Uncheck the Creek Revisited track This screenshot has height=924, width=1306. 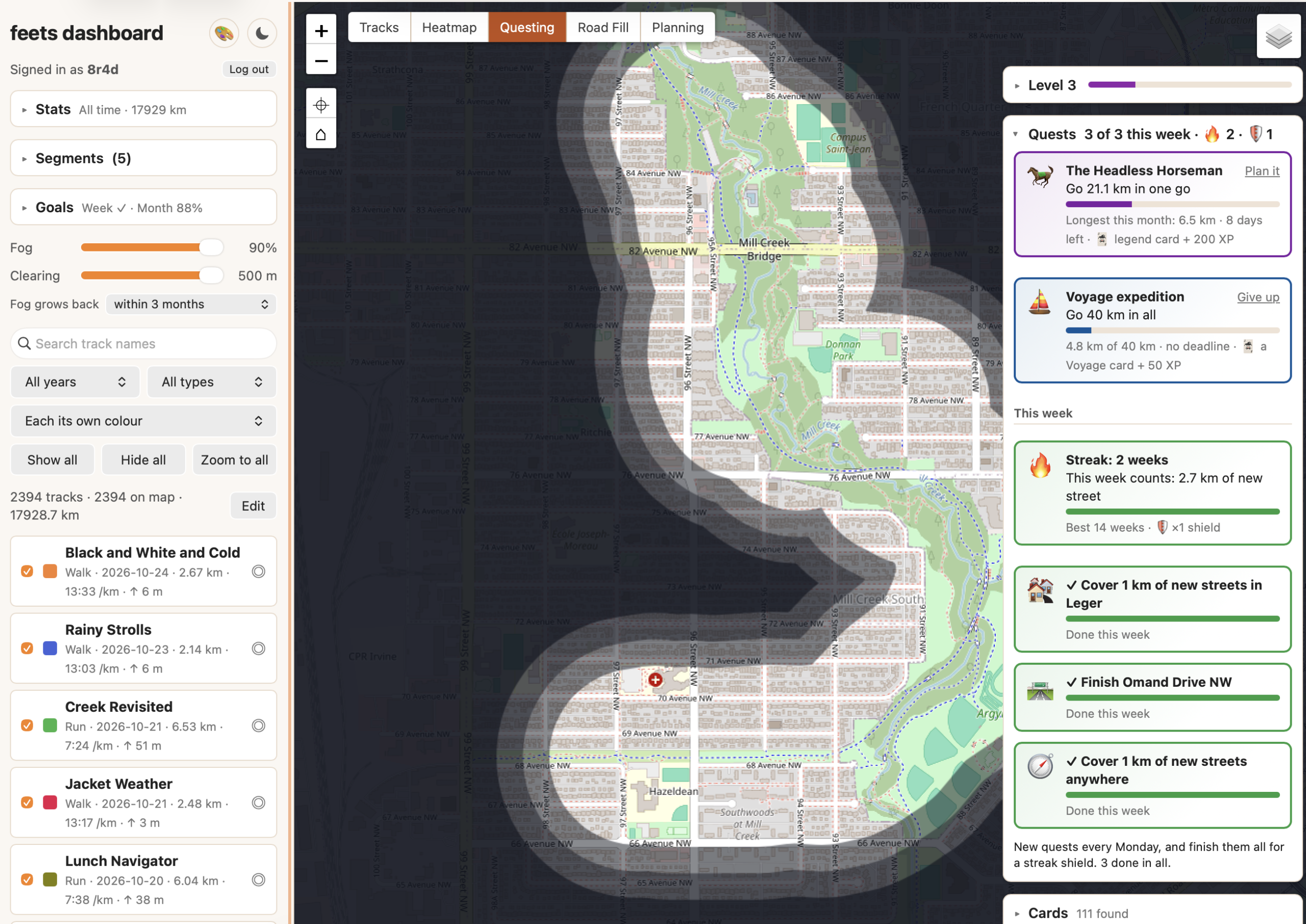[27, 726]
